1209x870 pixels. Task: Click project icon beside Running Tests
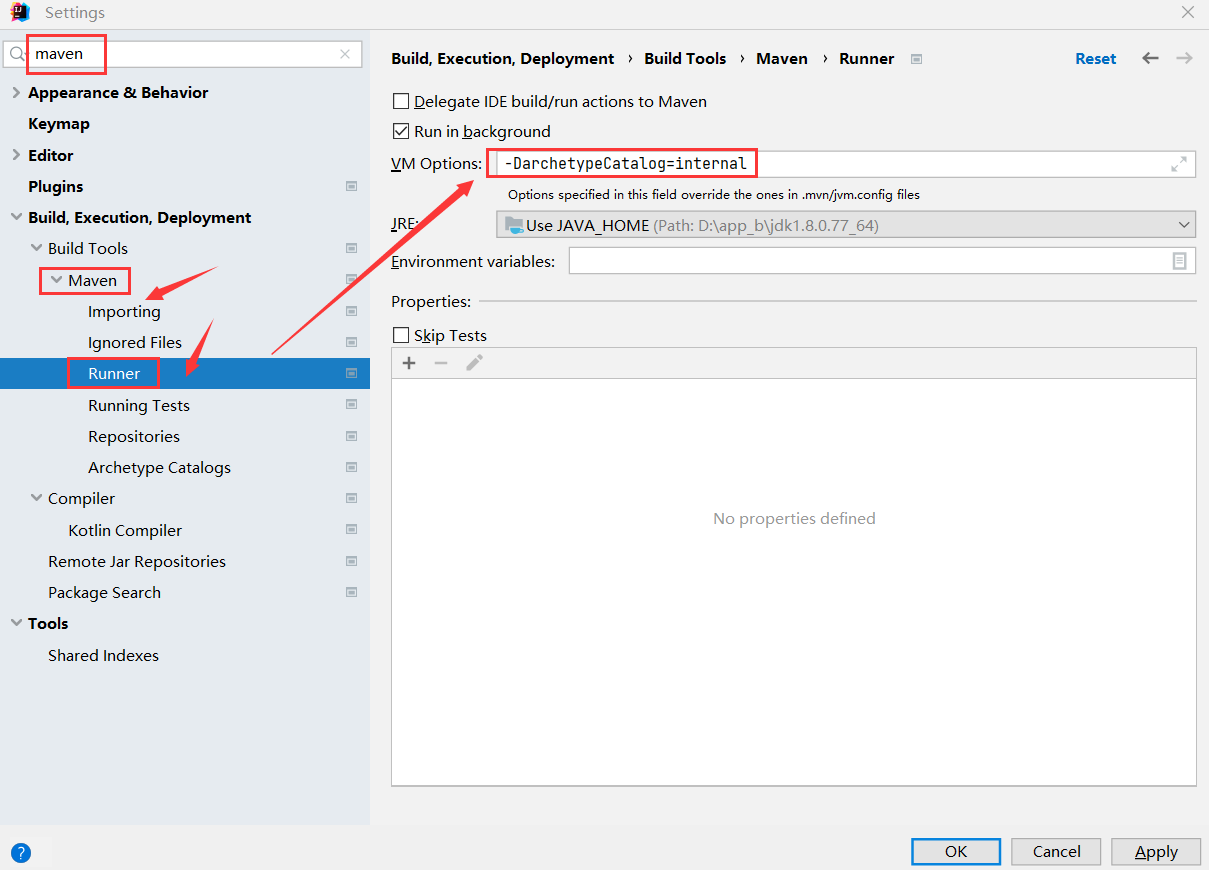point(351,405)
